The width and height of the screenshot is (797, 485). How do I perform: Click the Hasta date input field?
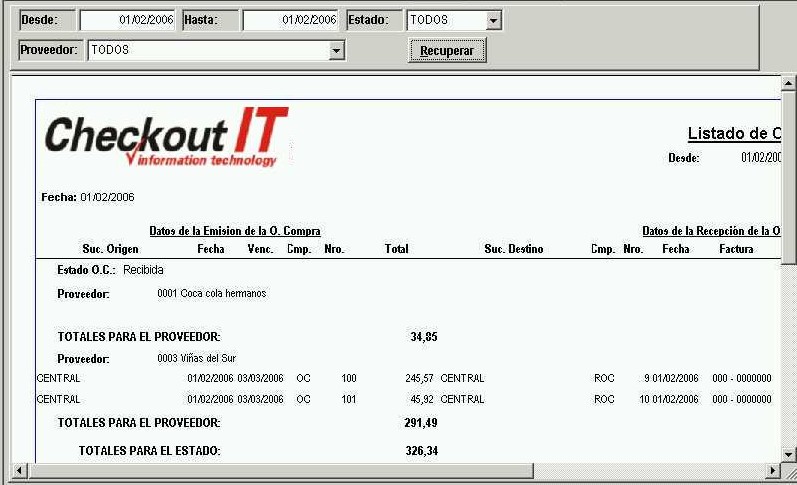290,20
